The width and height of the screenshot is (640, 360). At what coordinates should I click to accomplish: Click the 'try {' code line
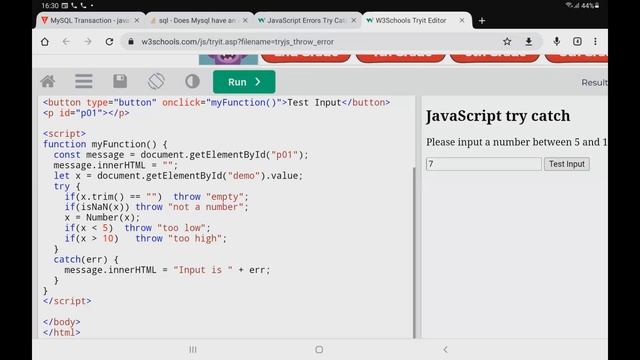tap(67, 186)
